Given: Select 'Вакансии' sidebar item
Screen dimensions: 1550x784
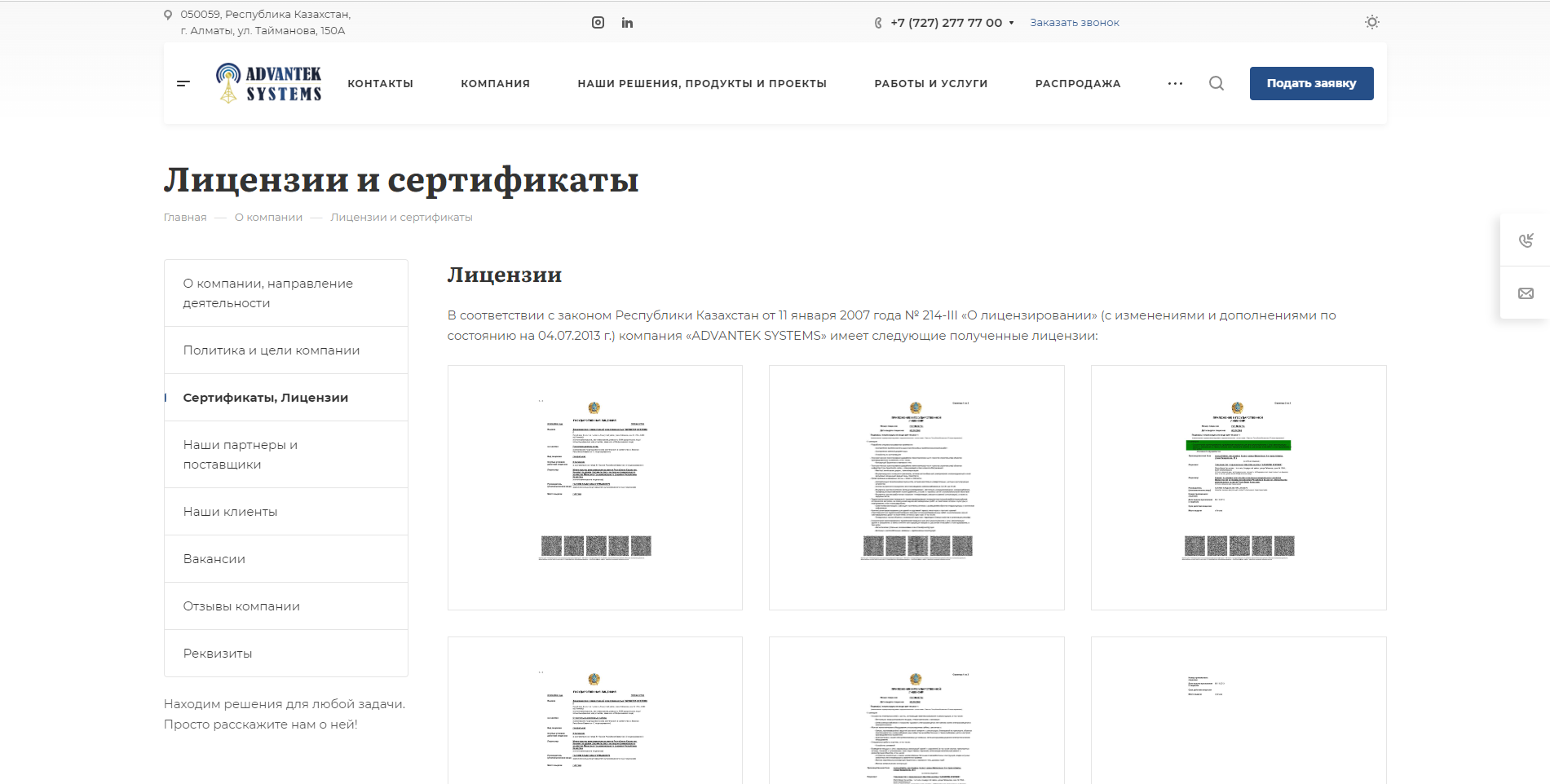Looking at the screenshot, I should coord(286,559).
